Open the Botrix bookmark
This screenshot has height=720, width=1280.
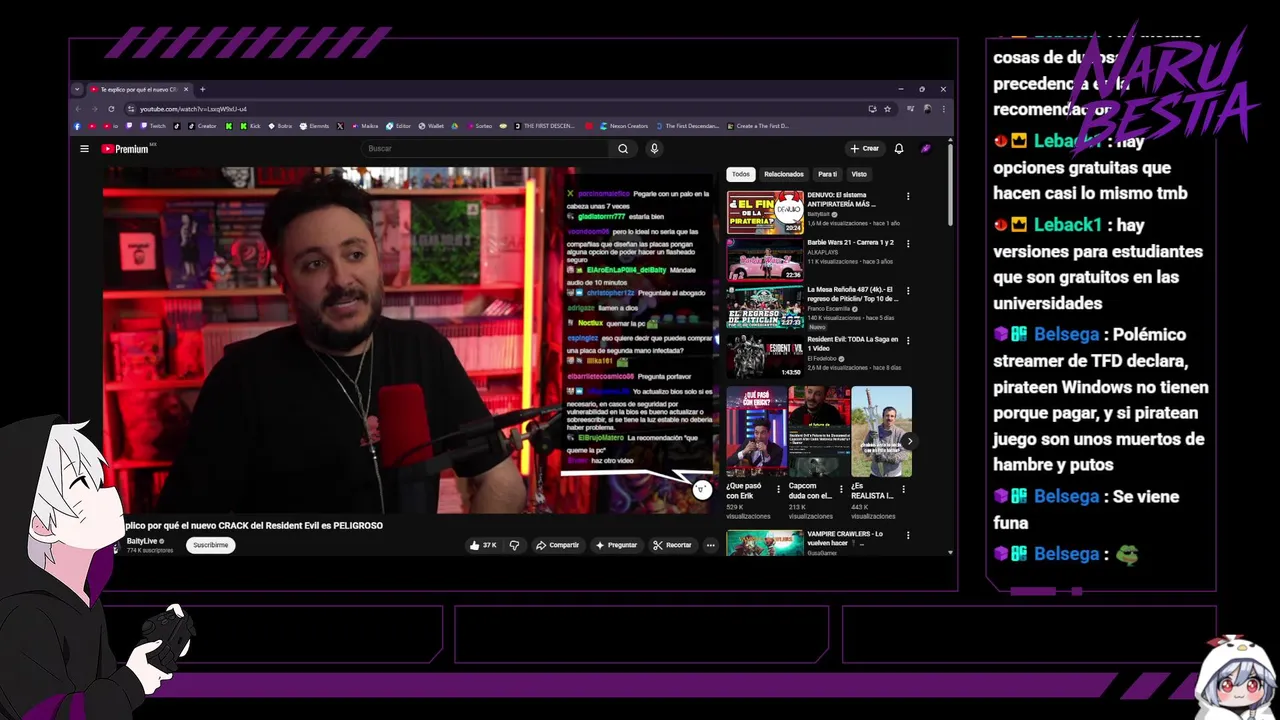[x=279, y=126]
